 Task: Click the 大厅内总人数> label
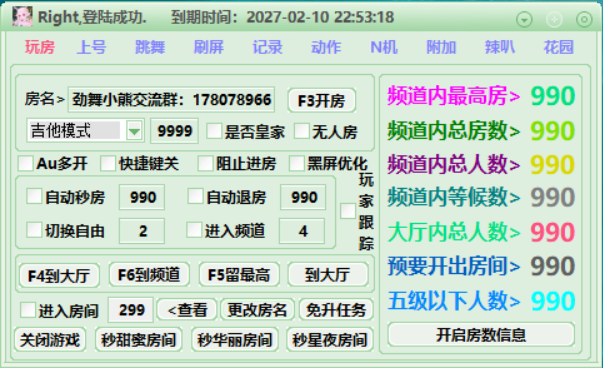coord(454,232)
